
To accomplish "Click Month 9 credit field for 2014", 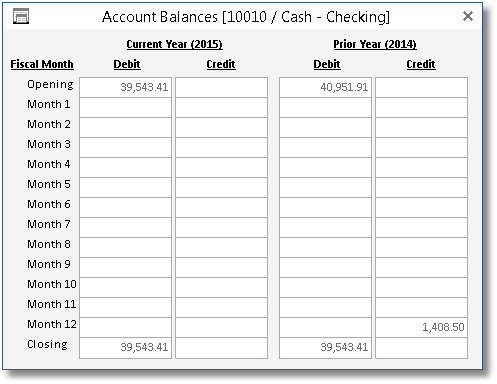I will 422,267.
